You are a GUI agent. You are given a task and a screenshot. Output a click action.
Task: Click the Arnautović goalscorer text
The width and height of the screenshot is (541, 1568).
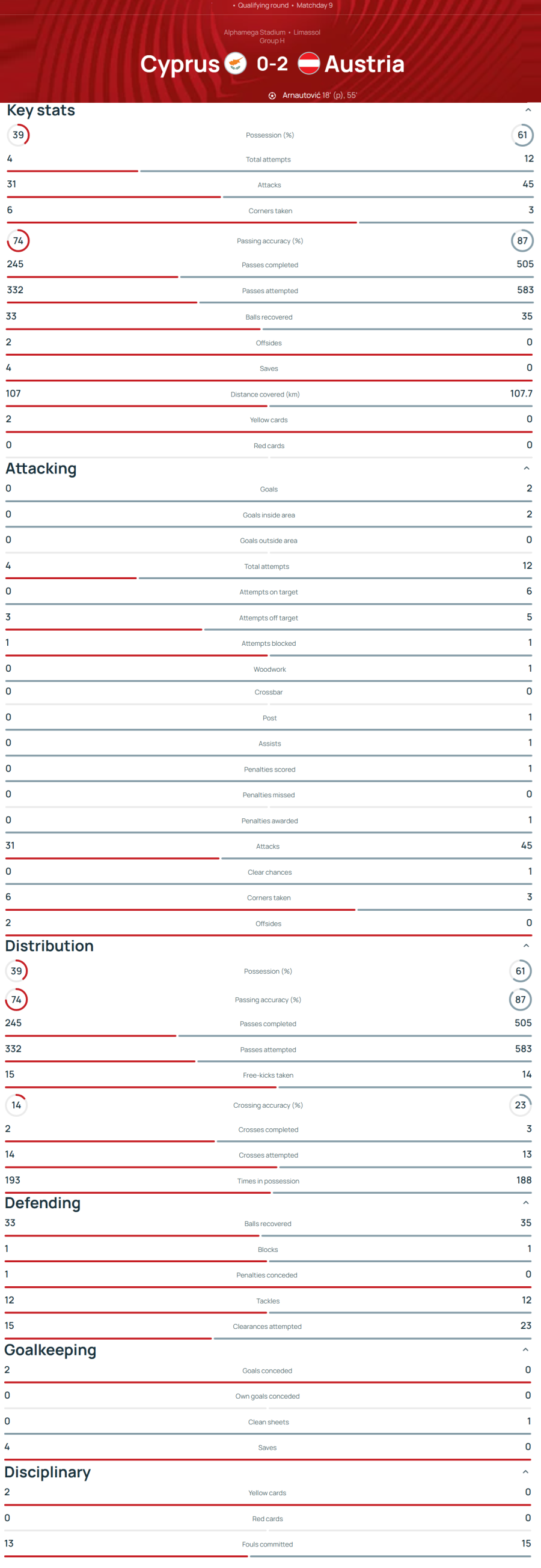click(301, 96)
